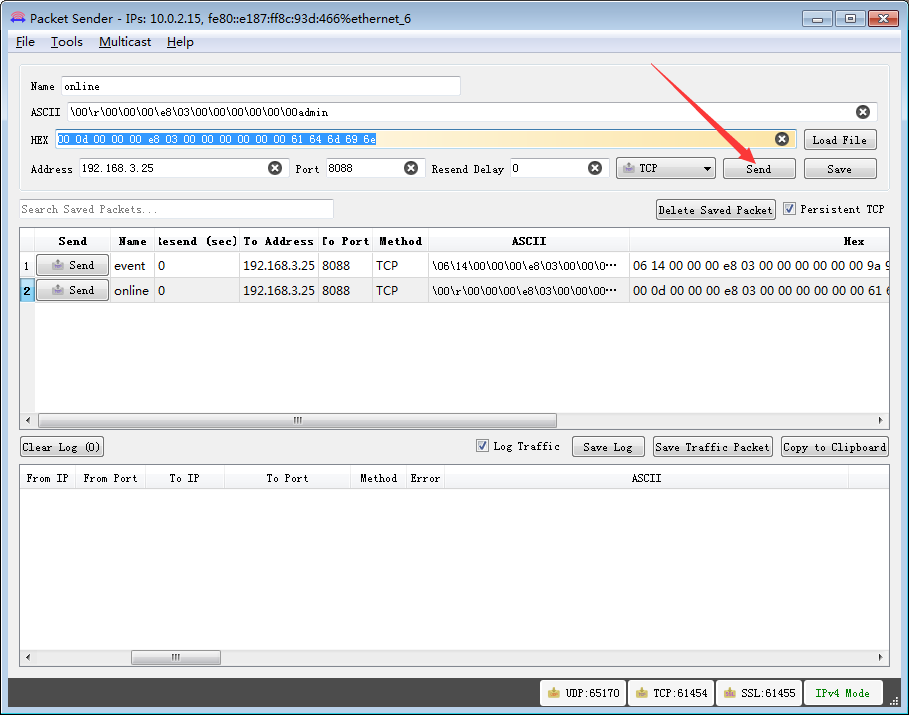Image resolution: width=909 pixels, height=715 pixels.
Task: Toggle the IPv4 Mode button
Action: point(842,693)
